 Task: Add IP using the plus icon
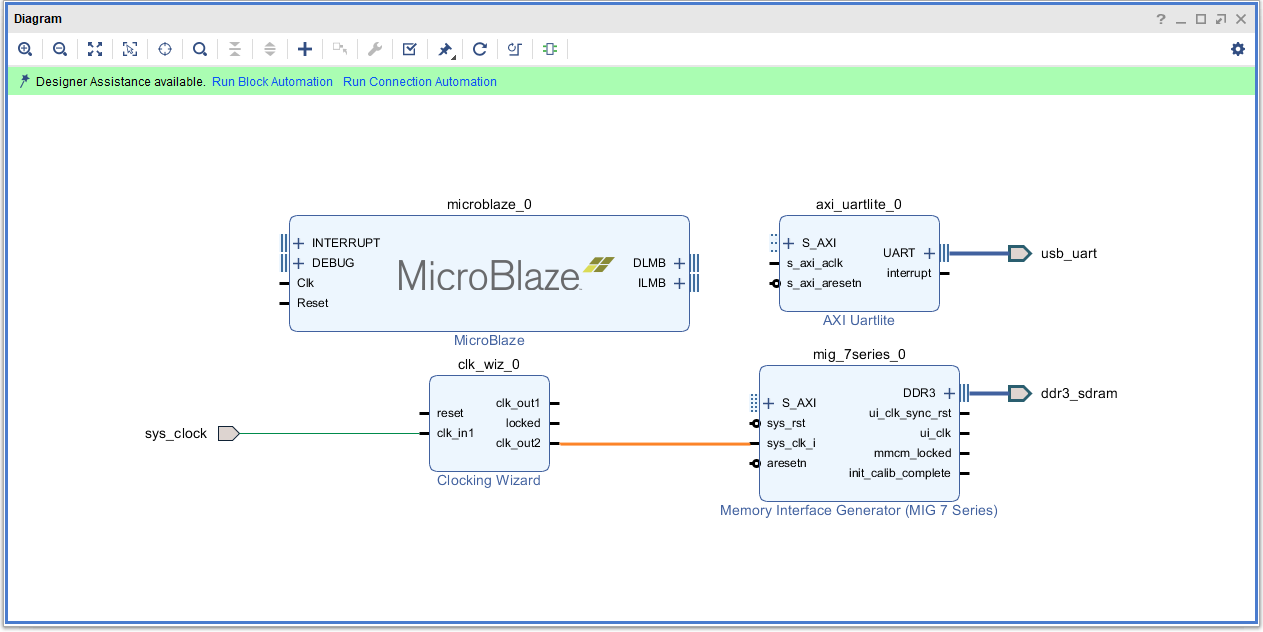tap(305, 49)
